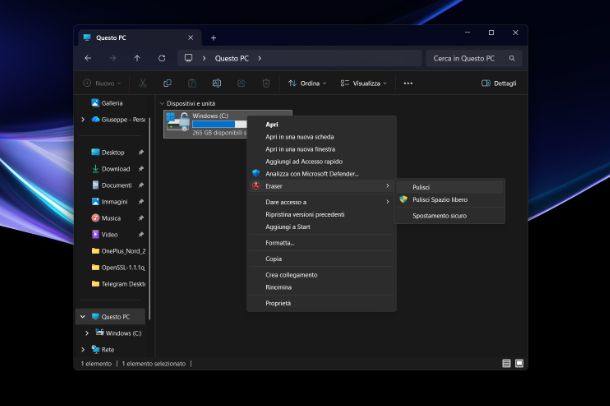Image resolution: width=610 pixels, height=406 pixels.
Task: Open the Visualizza dropdown
Action: point(362,84)
